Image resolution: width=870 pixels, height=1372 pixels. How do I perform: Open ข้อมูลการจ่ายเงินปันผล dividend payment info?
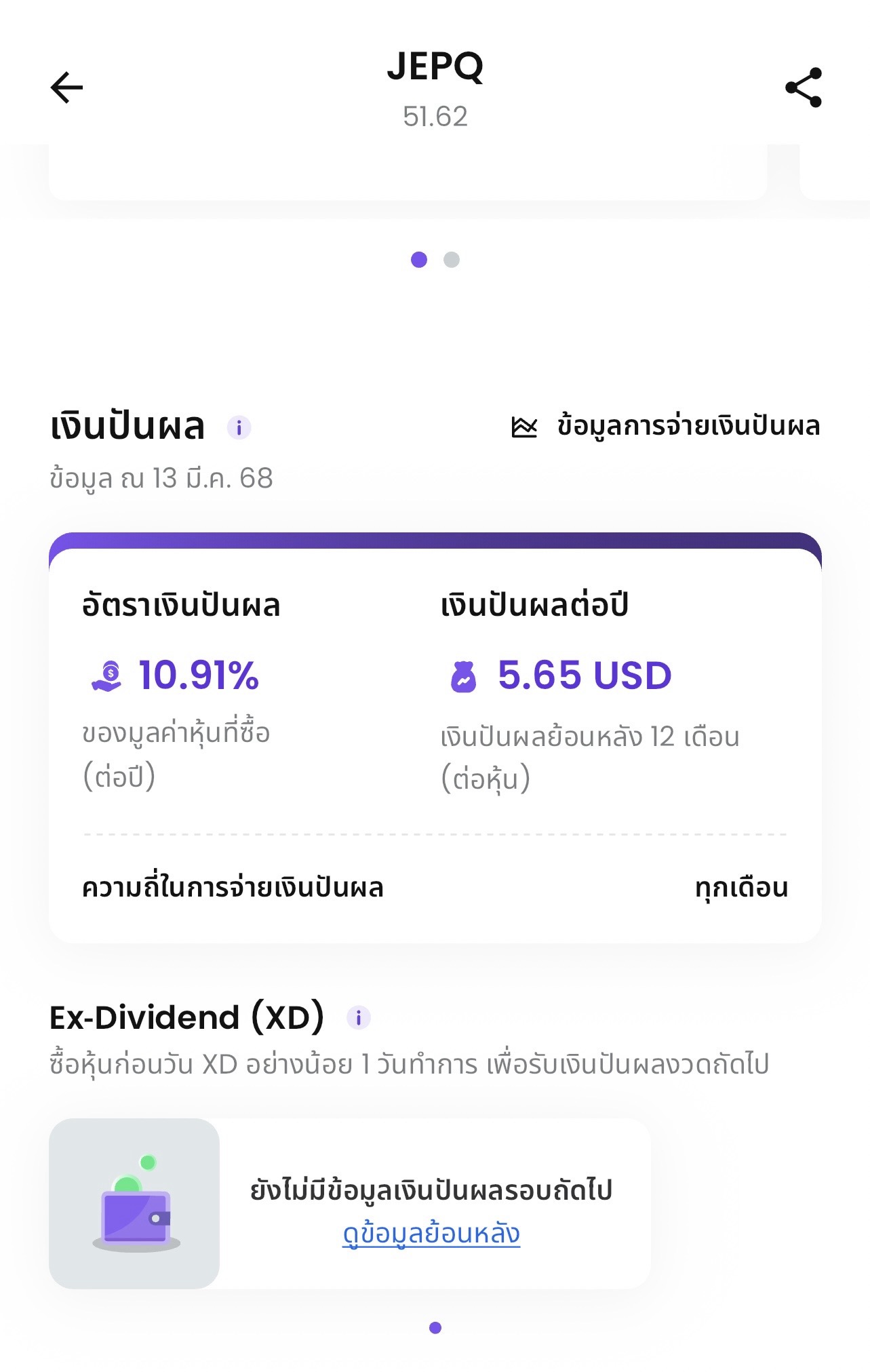[x=688, y=426]
